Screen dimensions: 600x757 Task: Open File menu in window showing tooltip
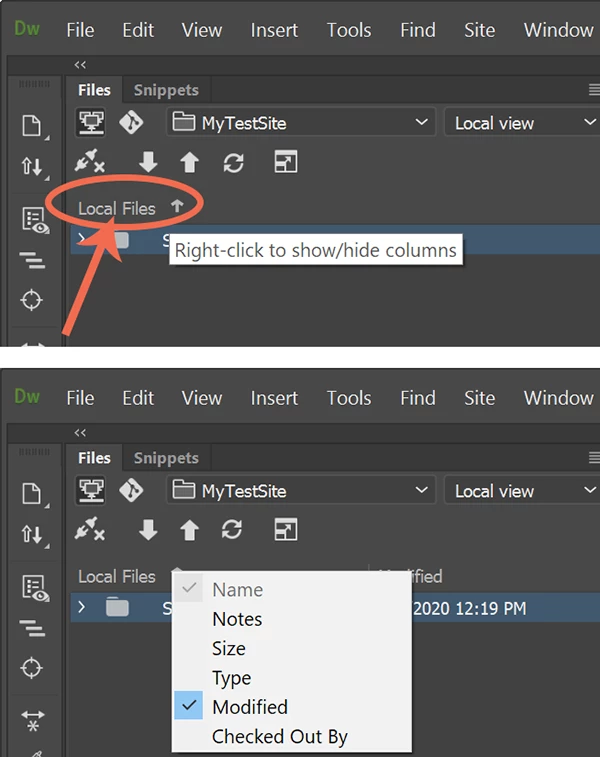tap(80, 30)
